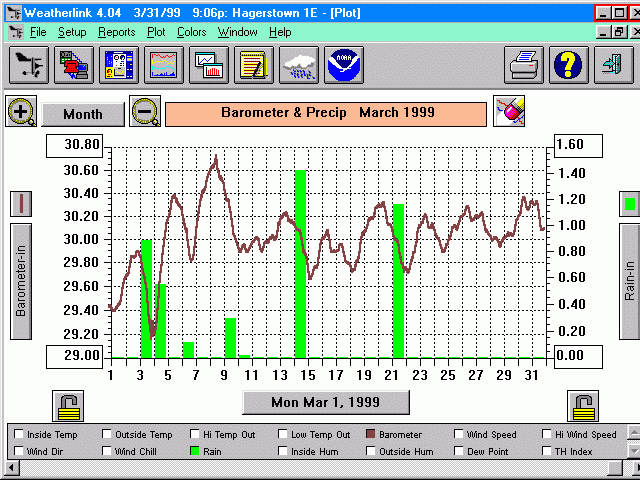Click the green rain bar at day 21
This screenshot has width=640, height=480.
(x=398, y=281)
